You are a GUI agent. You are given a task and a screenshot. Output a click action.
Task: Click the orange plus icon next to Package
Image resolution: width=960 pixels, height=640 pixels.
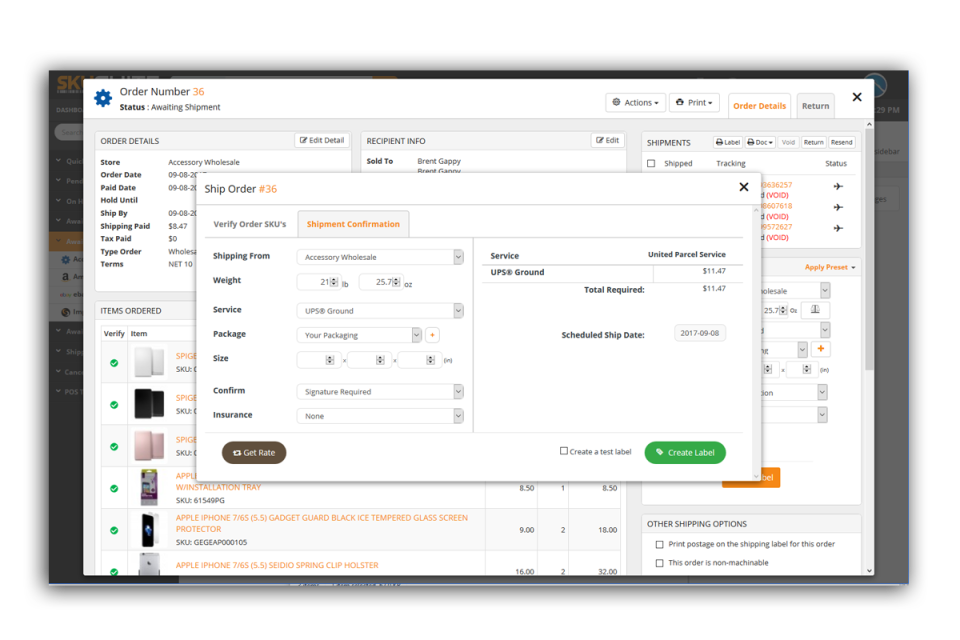[x=431, y=335]
